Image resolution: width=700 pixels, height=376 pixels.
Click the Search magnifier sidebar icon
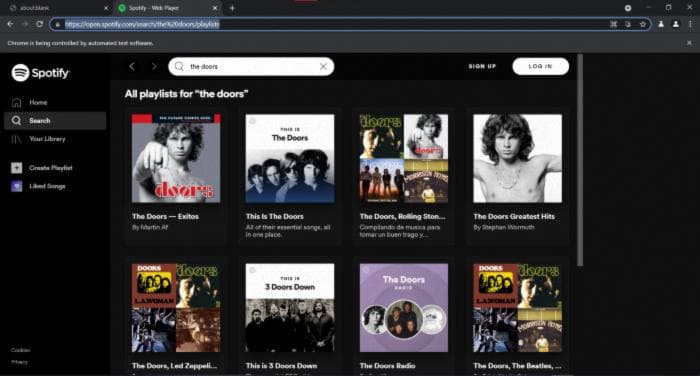(17, 121)
